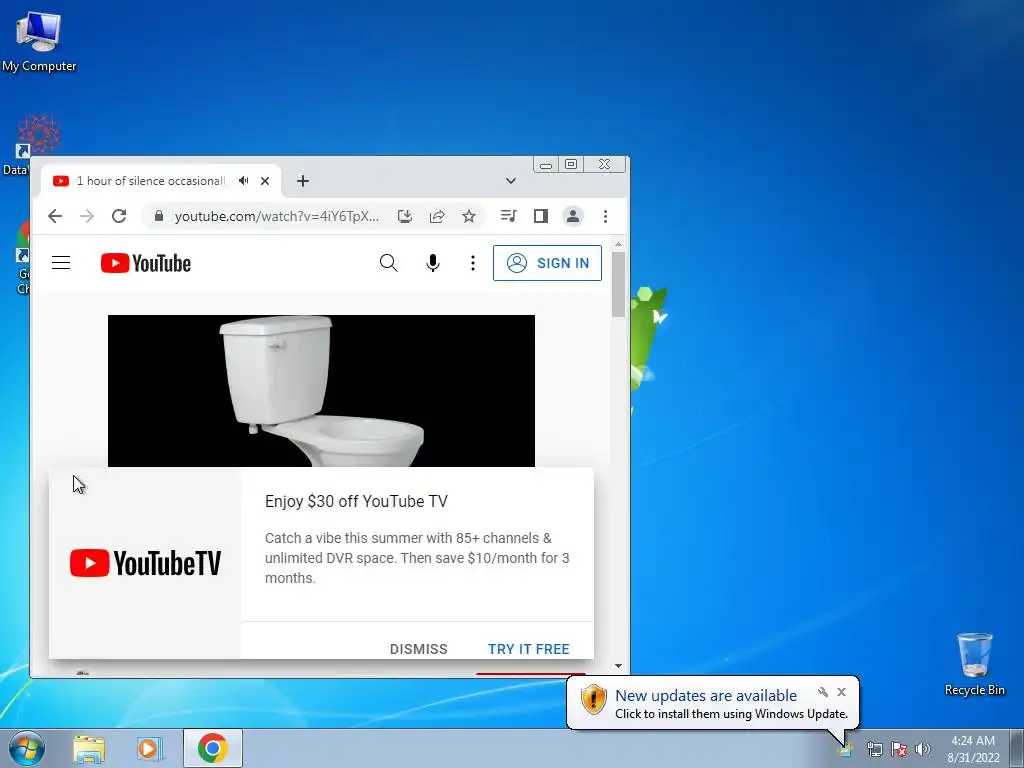The height and width of the screenshot is (768, 1024).
Task: Open the Windows Start menu
Action: (26, 748)
